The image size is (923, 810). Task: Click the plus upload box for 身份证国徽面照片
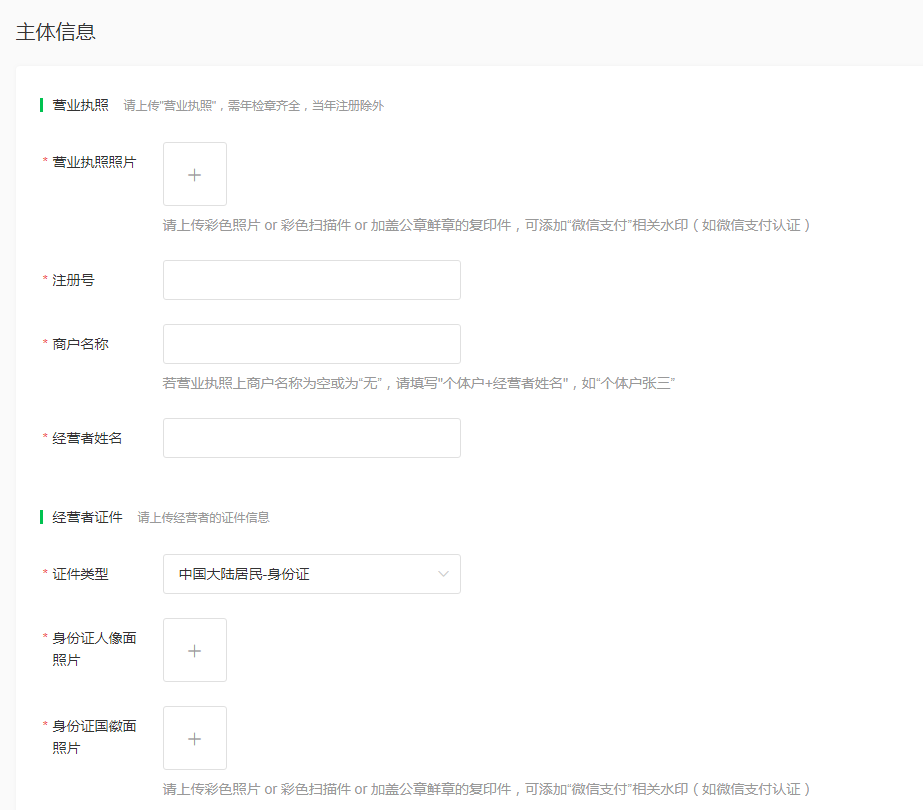(x=195, y=738)
